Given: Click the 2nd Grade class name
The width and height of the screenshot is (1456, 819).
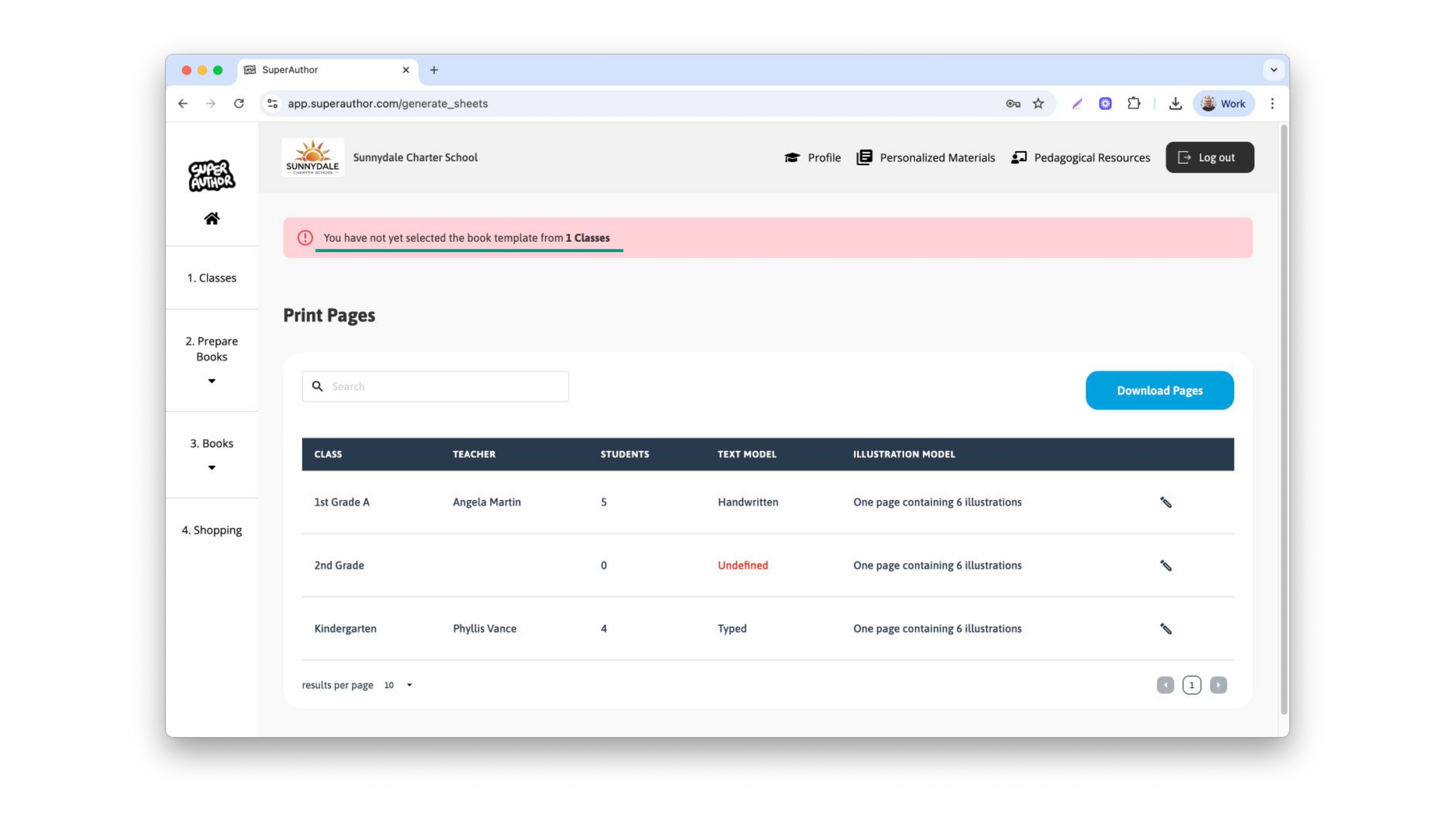Looking at the screenshot, I should click(339, 565).
